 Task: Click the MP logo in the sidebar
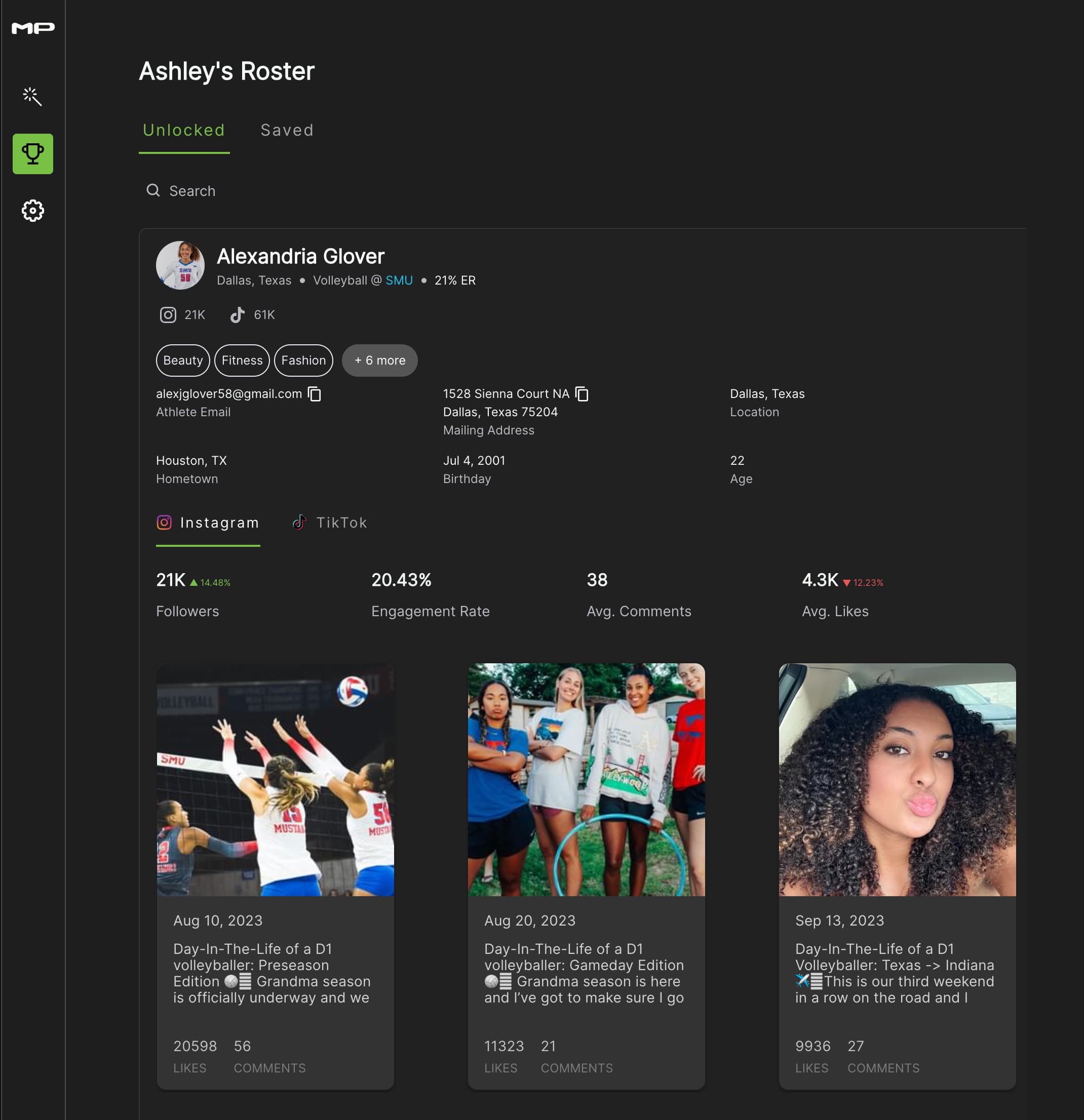(x=32, y=27)
